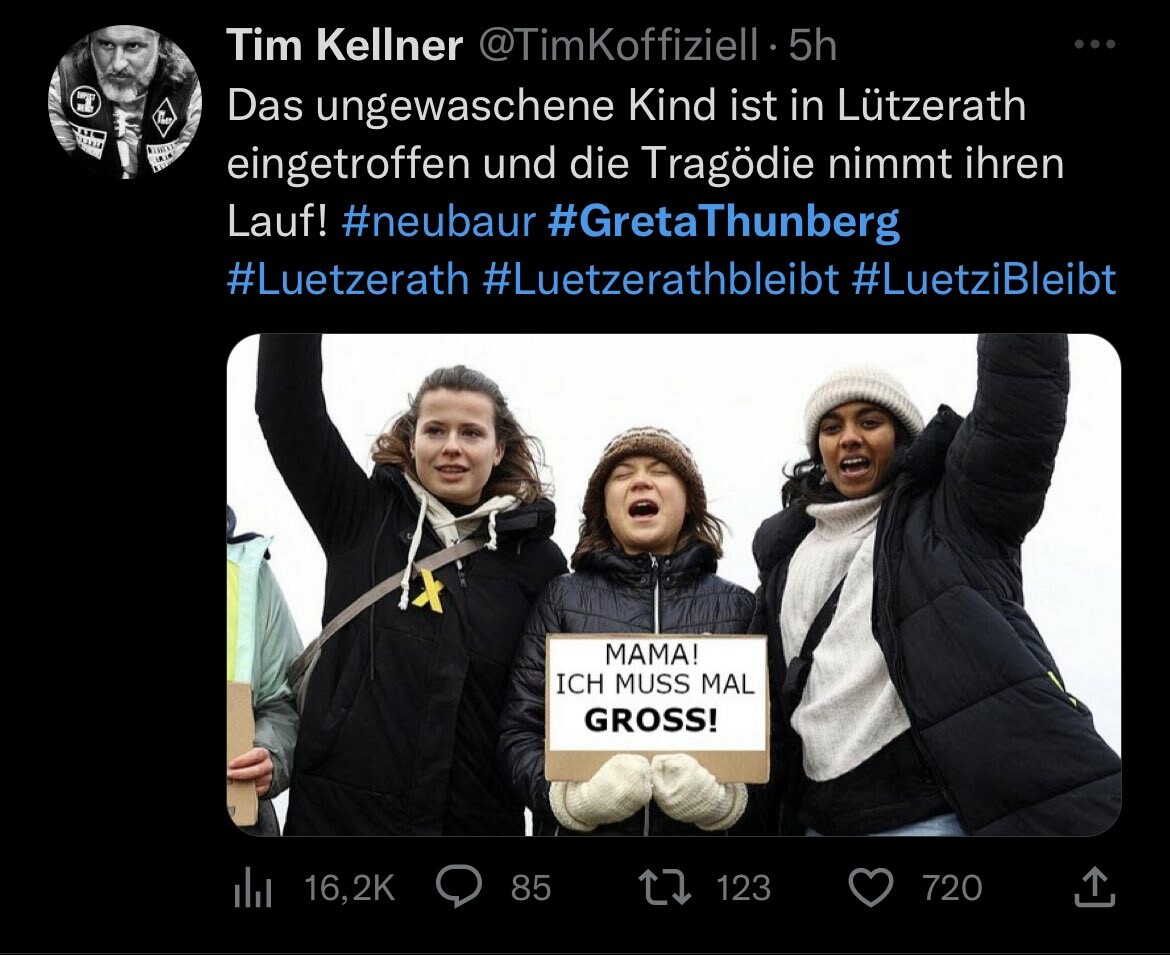1170x955 pixels.
Task: Click the 123 retweets count
Action: [743, 888]
